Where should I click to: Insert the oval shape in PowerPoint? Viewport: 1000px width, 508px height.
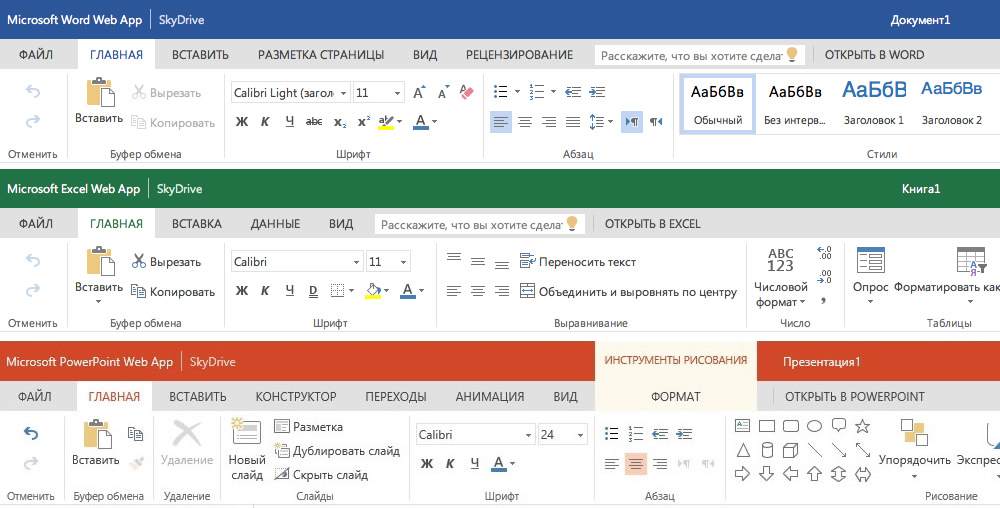click(x=814, y=426)
